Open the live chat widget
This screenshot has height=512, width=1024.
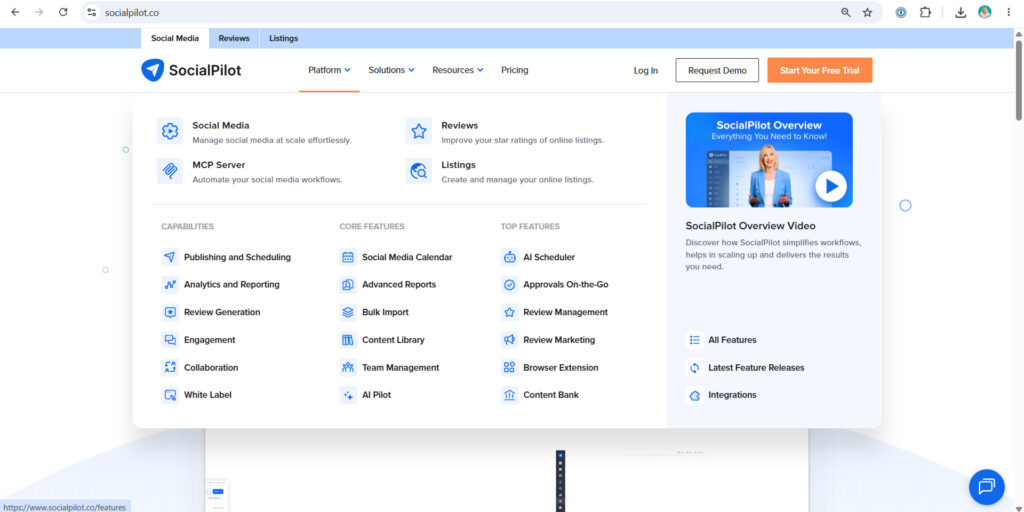[x=986, y=487]
